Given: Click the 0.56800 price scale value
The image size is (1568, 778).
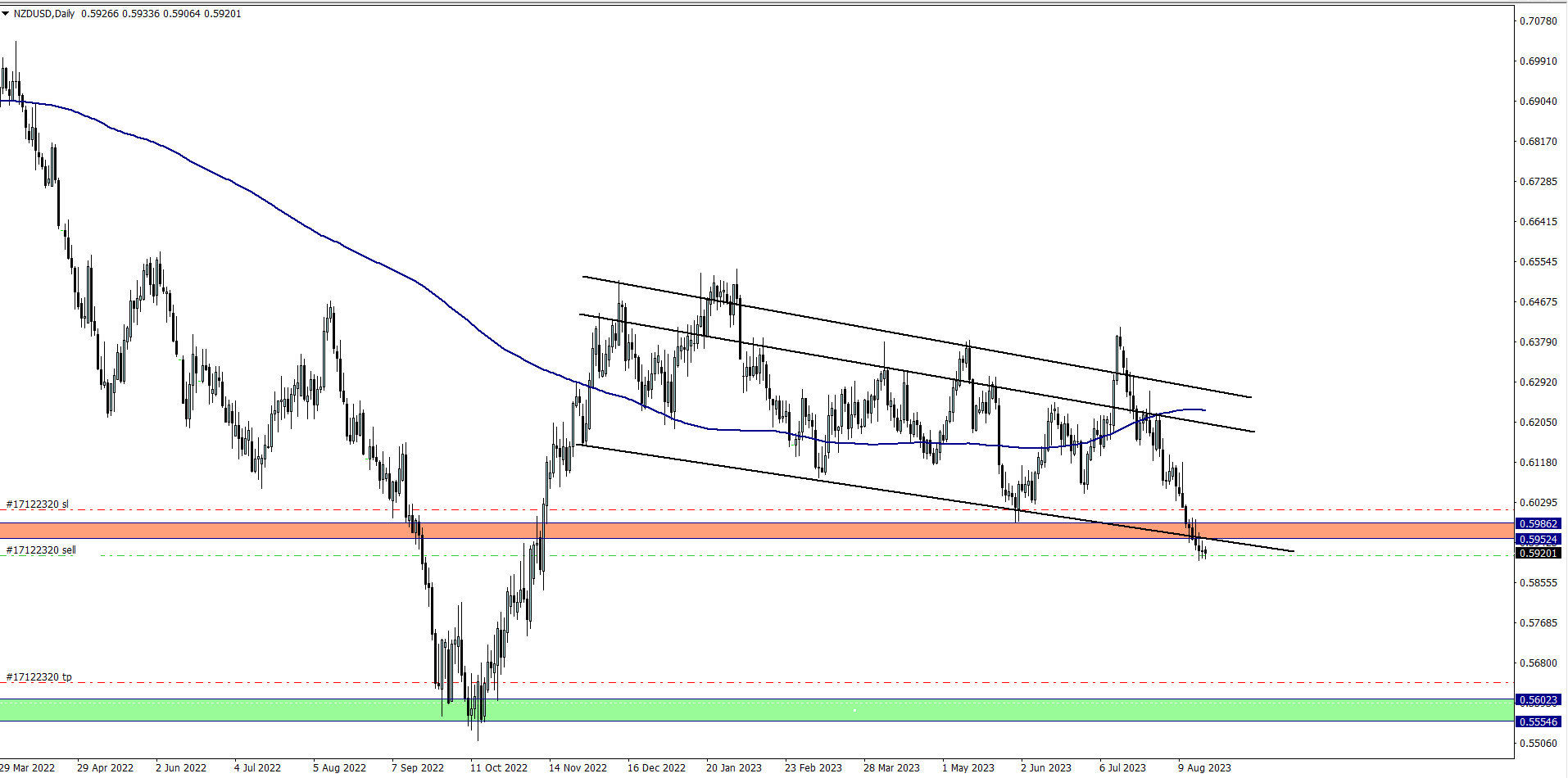Looking at the screenshot, I should click(1538, 663).
